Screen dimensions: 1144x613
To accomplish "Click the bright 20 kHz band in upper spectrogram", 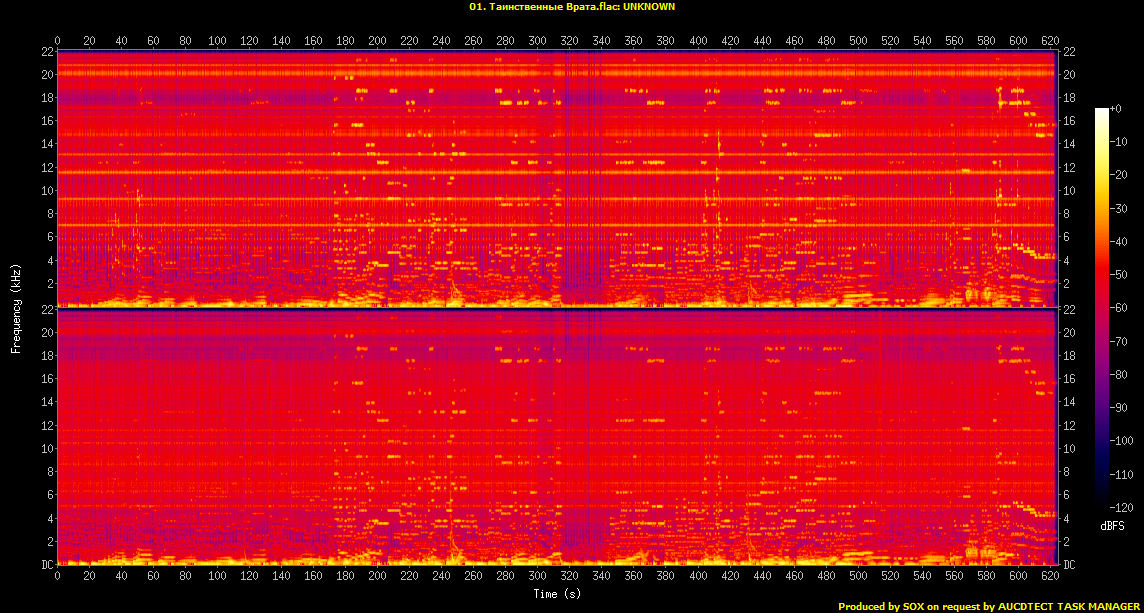I will click(x=500, y=73).
